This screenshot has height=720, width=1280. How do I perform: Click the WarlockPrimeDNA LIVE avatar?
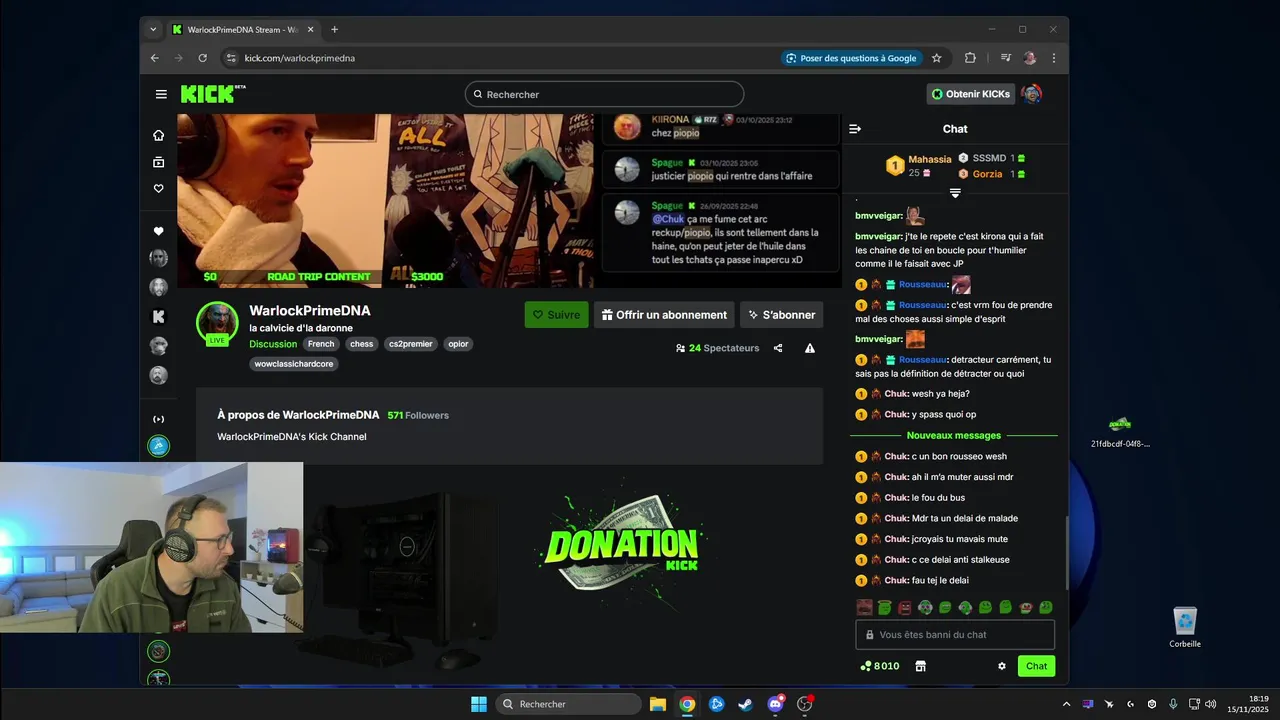tap(217, 323)
